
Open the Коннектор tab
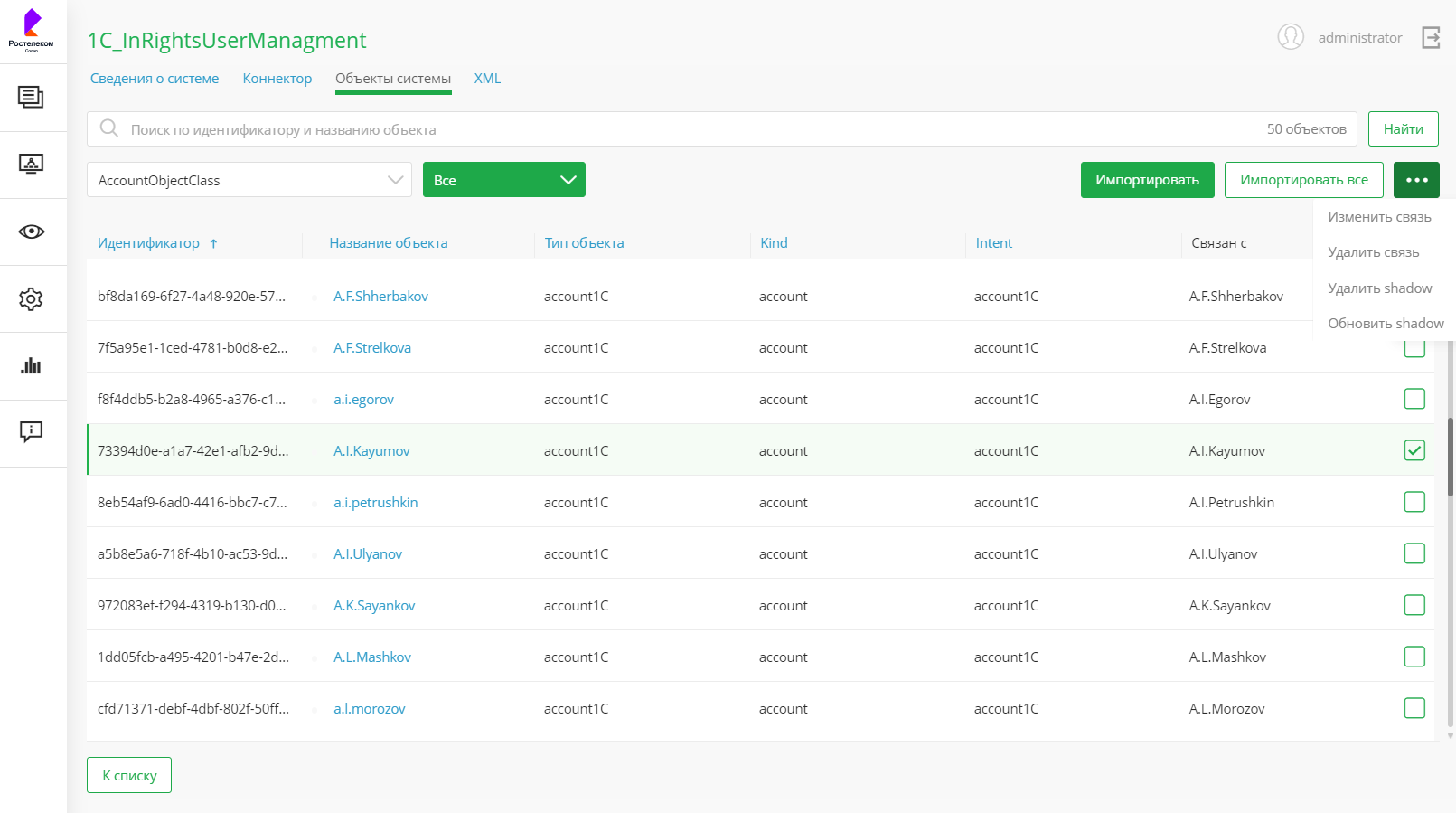tap(277, 79)
